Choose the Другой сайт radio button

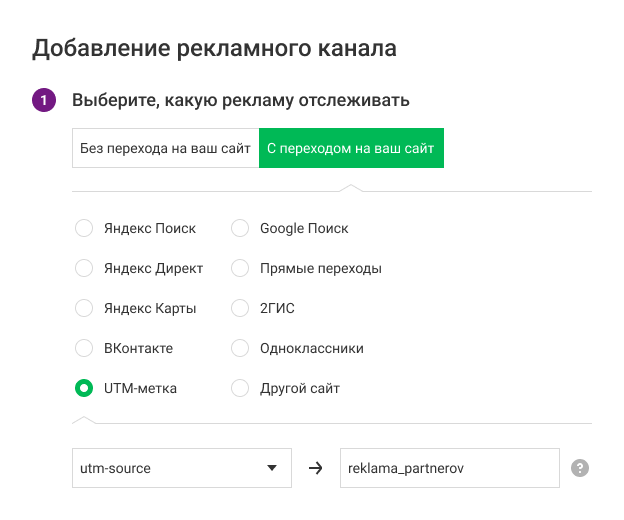[x=240, y=388]
